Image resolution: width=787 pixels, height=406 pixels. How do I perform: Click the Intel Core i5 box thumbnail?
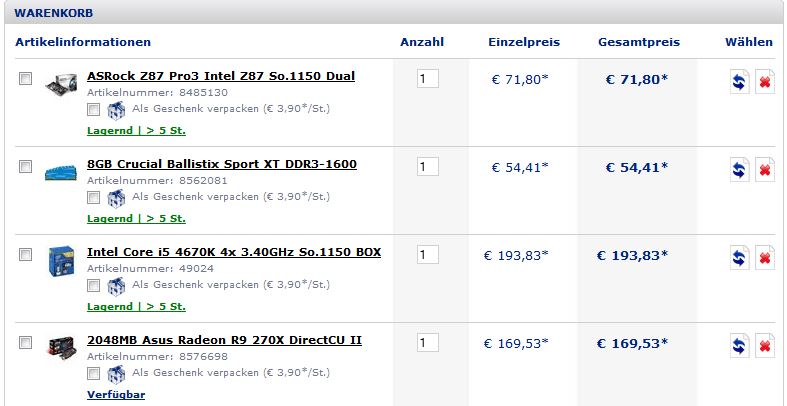[x=61, y=261]
